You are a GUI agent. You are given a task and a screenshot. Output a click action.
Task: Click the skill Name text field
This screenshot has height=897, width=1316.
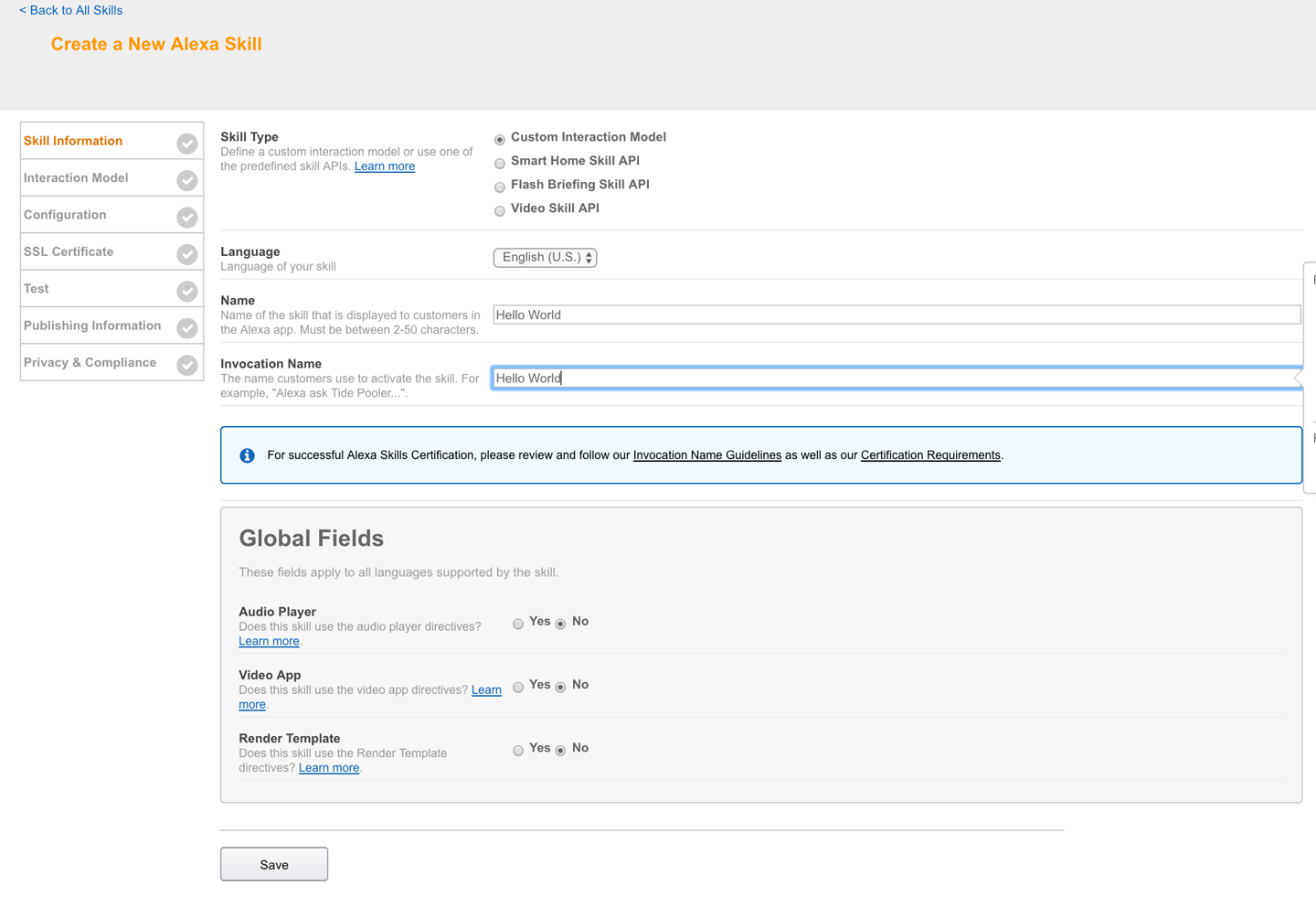896,315
